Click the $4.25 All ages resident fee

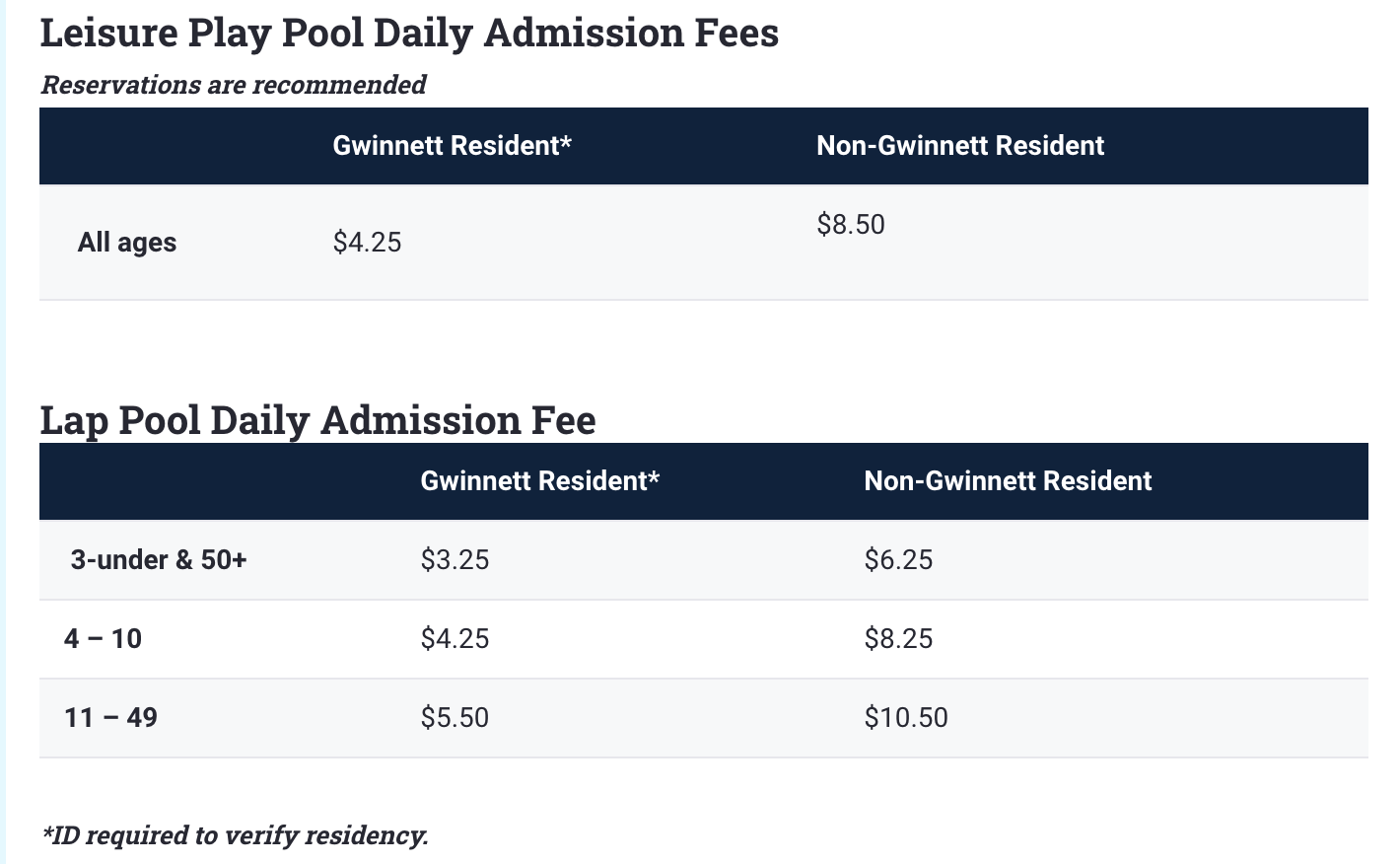coord(367,243)
